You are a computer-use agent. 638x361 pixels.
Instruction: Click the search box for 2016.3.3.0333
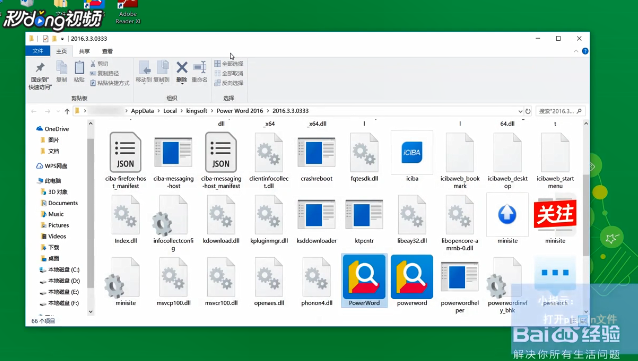pos(560,111)
